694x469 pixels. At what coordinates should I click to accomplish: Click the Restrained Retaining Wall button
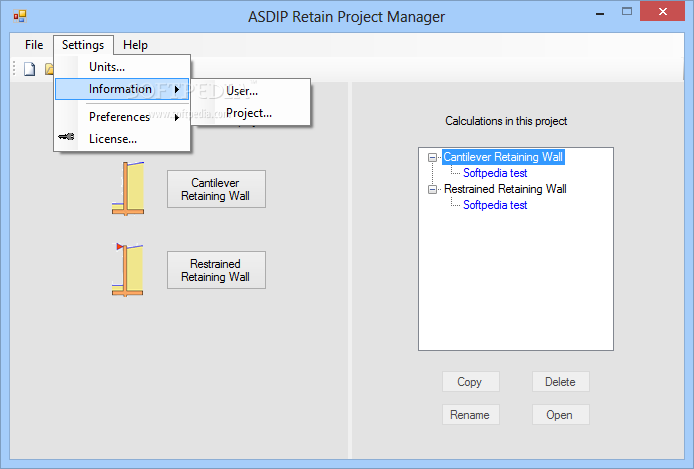[216, 270]
